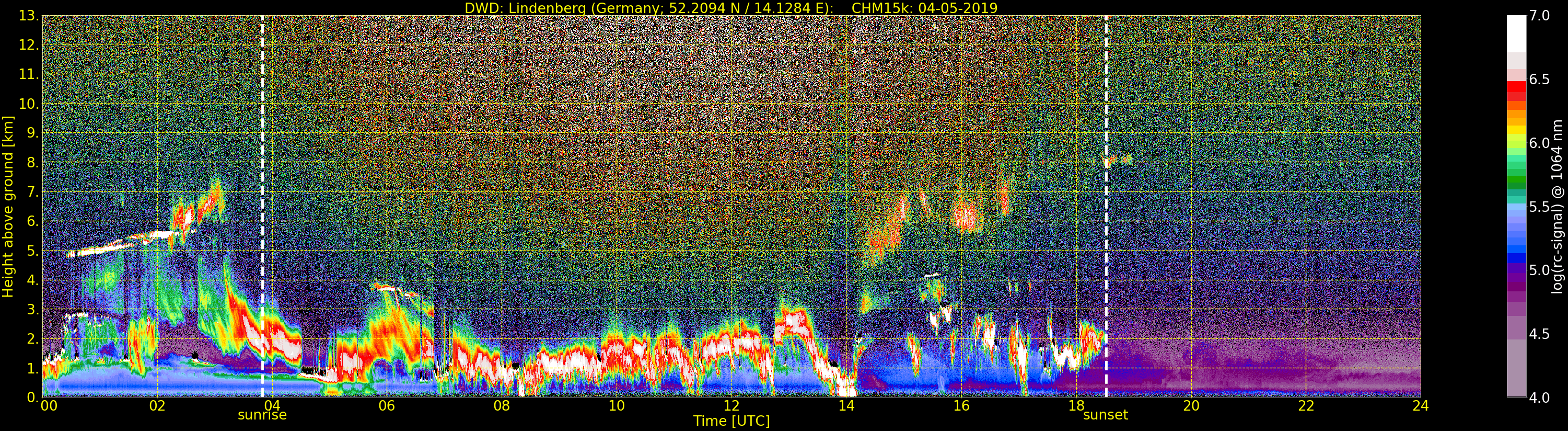Click the height axis tick '1.'
This screenshot has width=1568, height=431.
[32, 368]
